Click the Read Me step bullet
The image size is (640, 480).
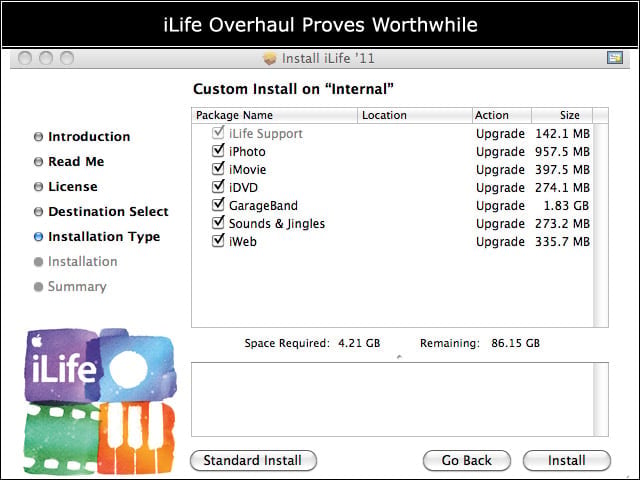pos(38,162)
